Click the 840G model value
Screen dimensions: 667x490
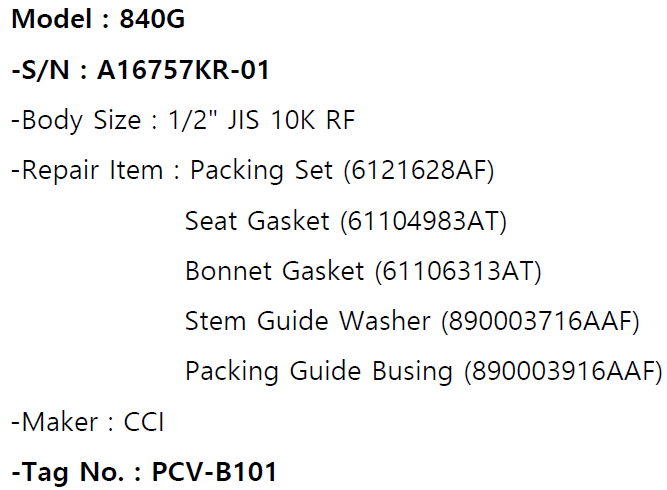click(152, 19)
